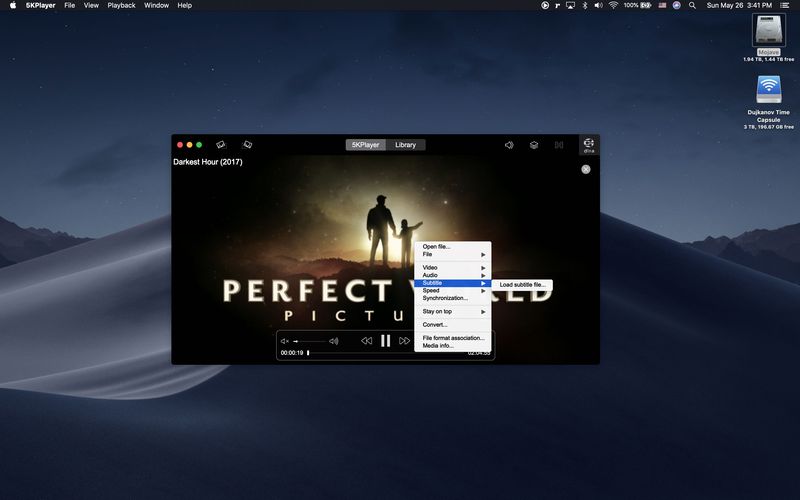Viewport: 800px width, 500px height.
Task: Set volume to max via loud speaker icon
Action: click(x=334, y=341)
